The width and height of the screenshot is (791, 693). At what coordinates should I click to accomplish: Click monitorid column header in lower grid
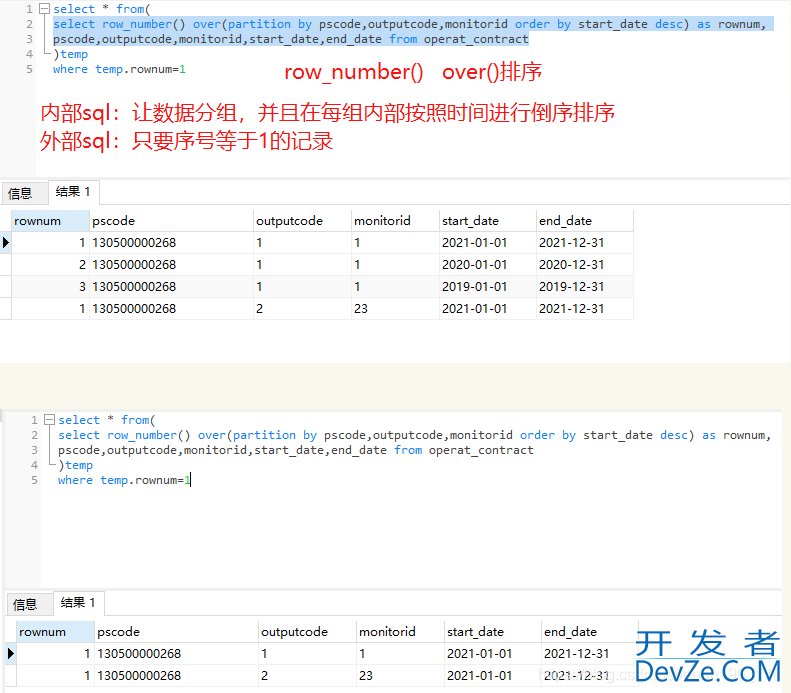400,632
